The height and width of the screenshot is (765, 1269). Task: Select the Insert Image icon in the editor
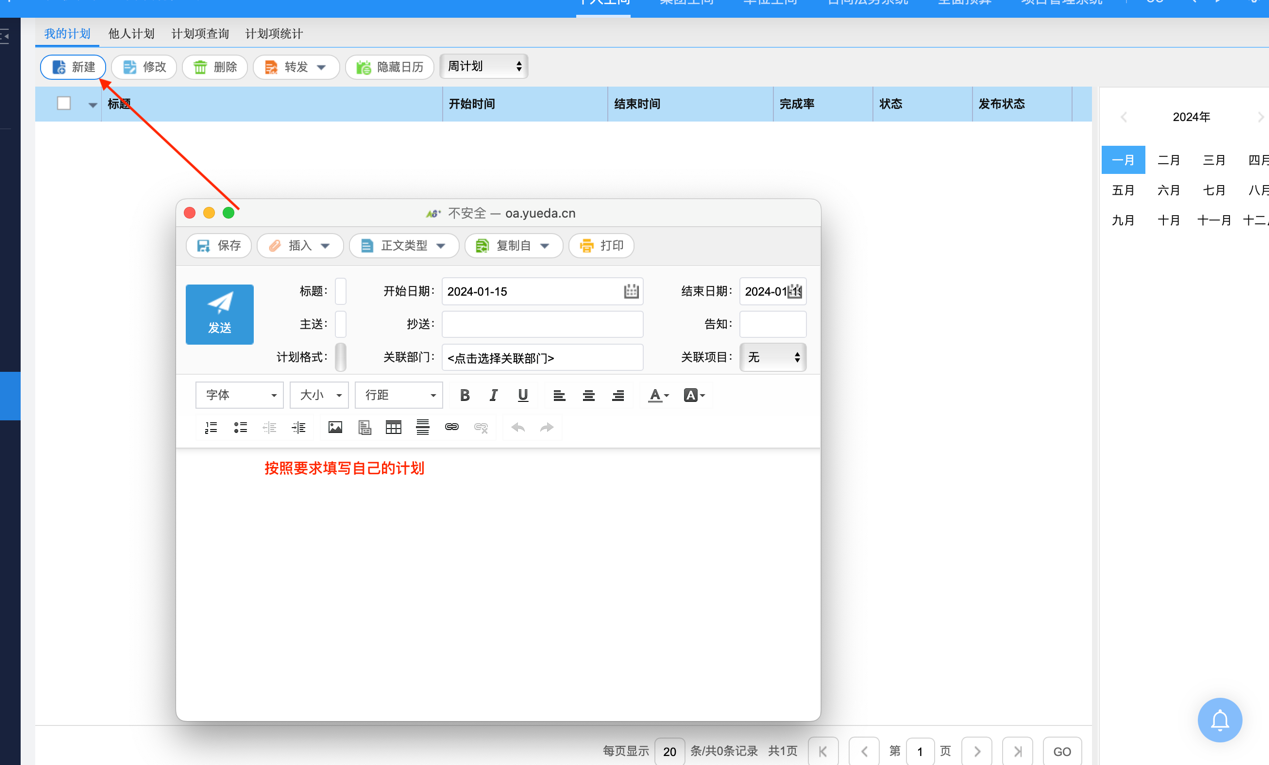click(x=335, y=427)
